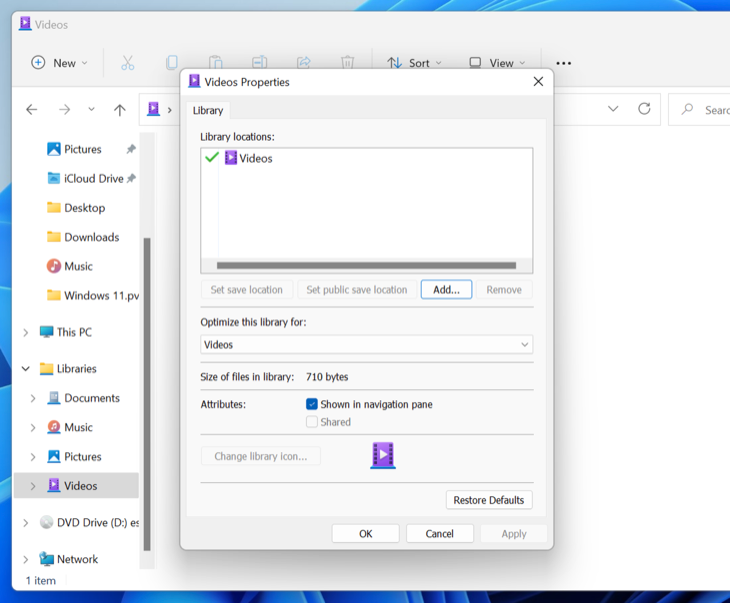Refresh the Explorer window
This screenshot has width=730, height=603.
[x=644, y=109]
